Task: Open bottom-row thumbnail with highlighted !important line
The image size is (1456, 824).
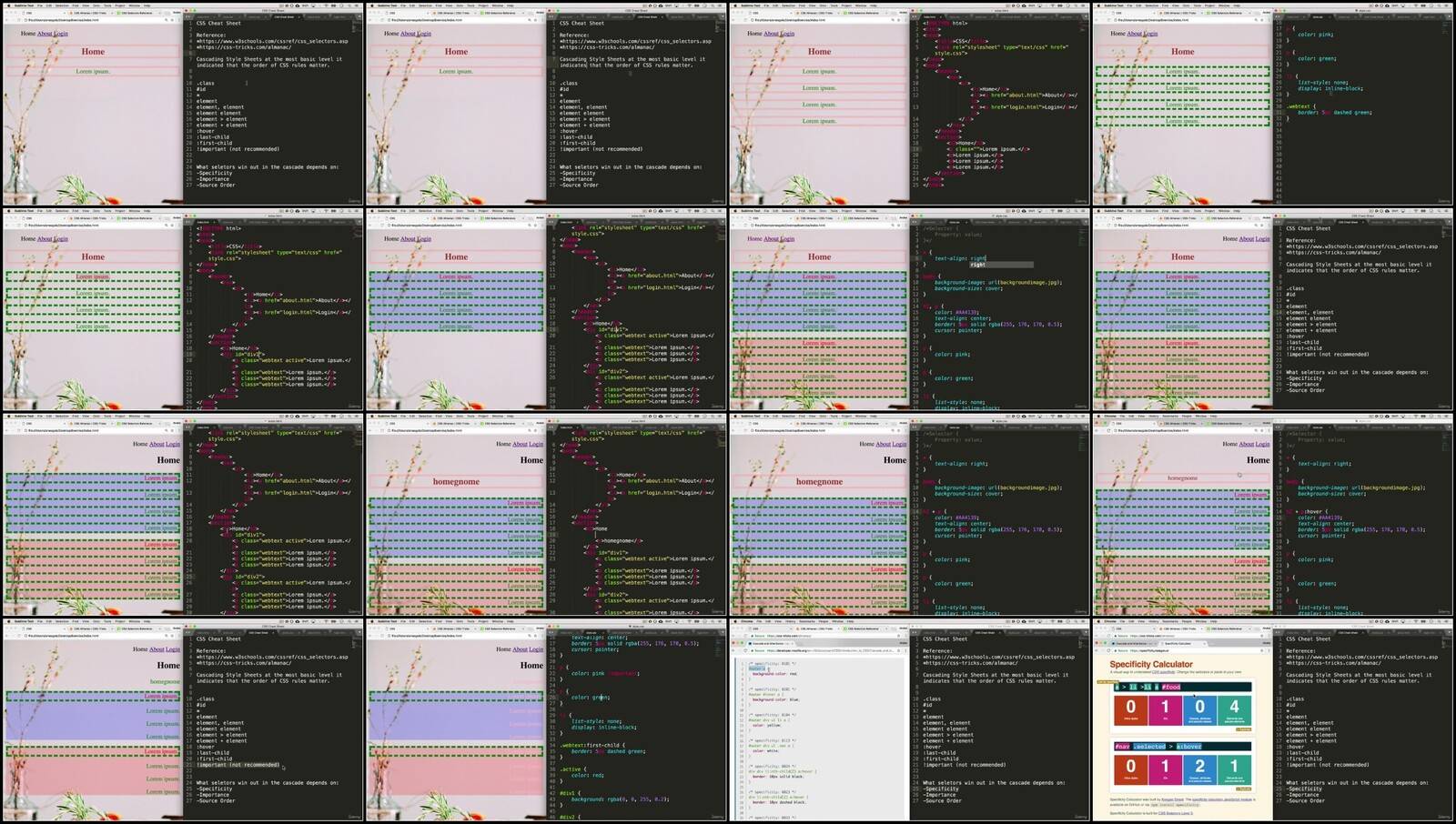Action: [183, 720]
